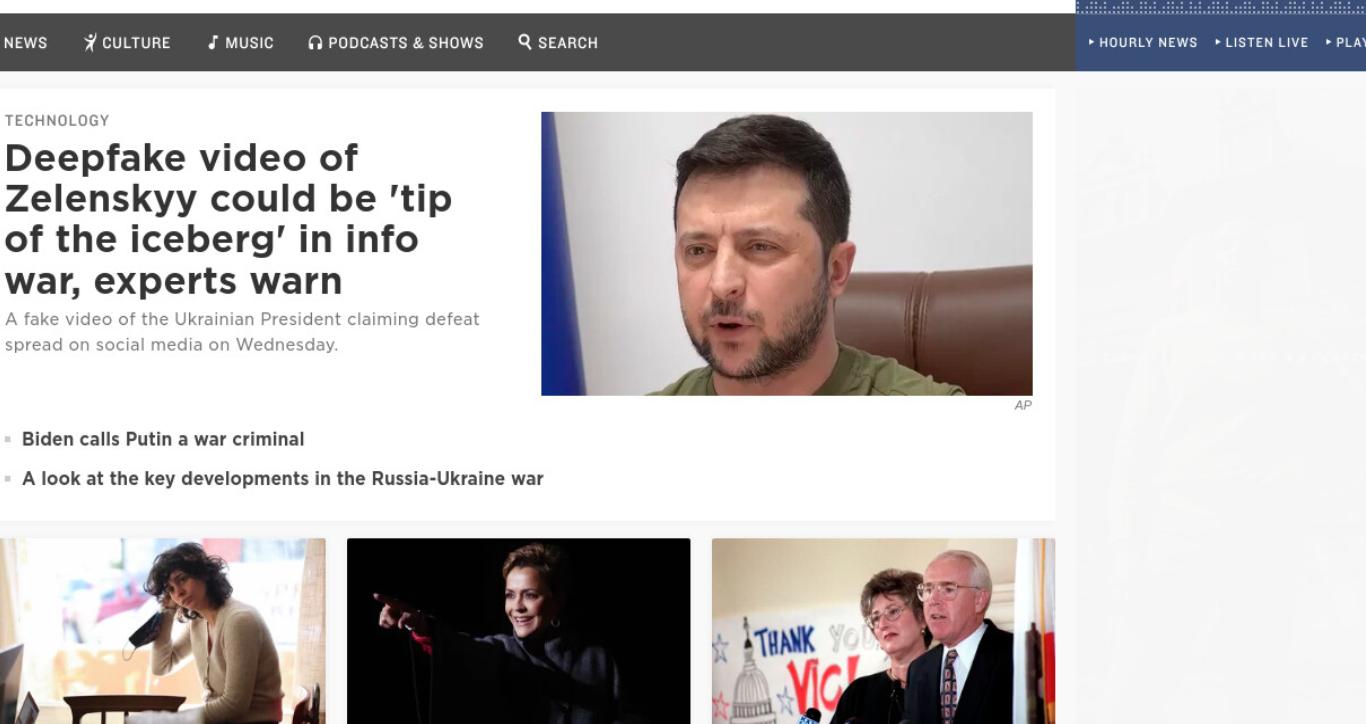Click the Listen Live play arrow

(1218, 42)
